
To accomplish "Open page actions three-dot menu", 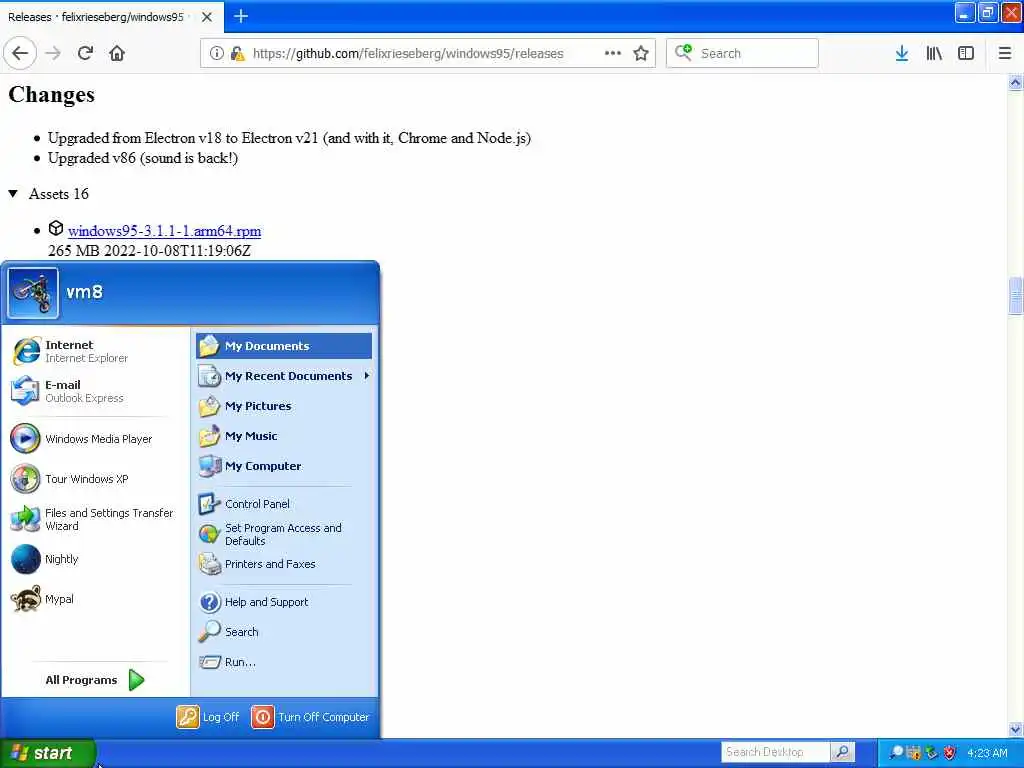I will [613, 53].
